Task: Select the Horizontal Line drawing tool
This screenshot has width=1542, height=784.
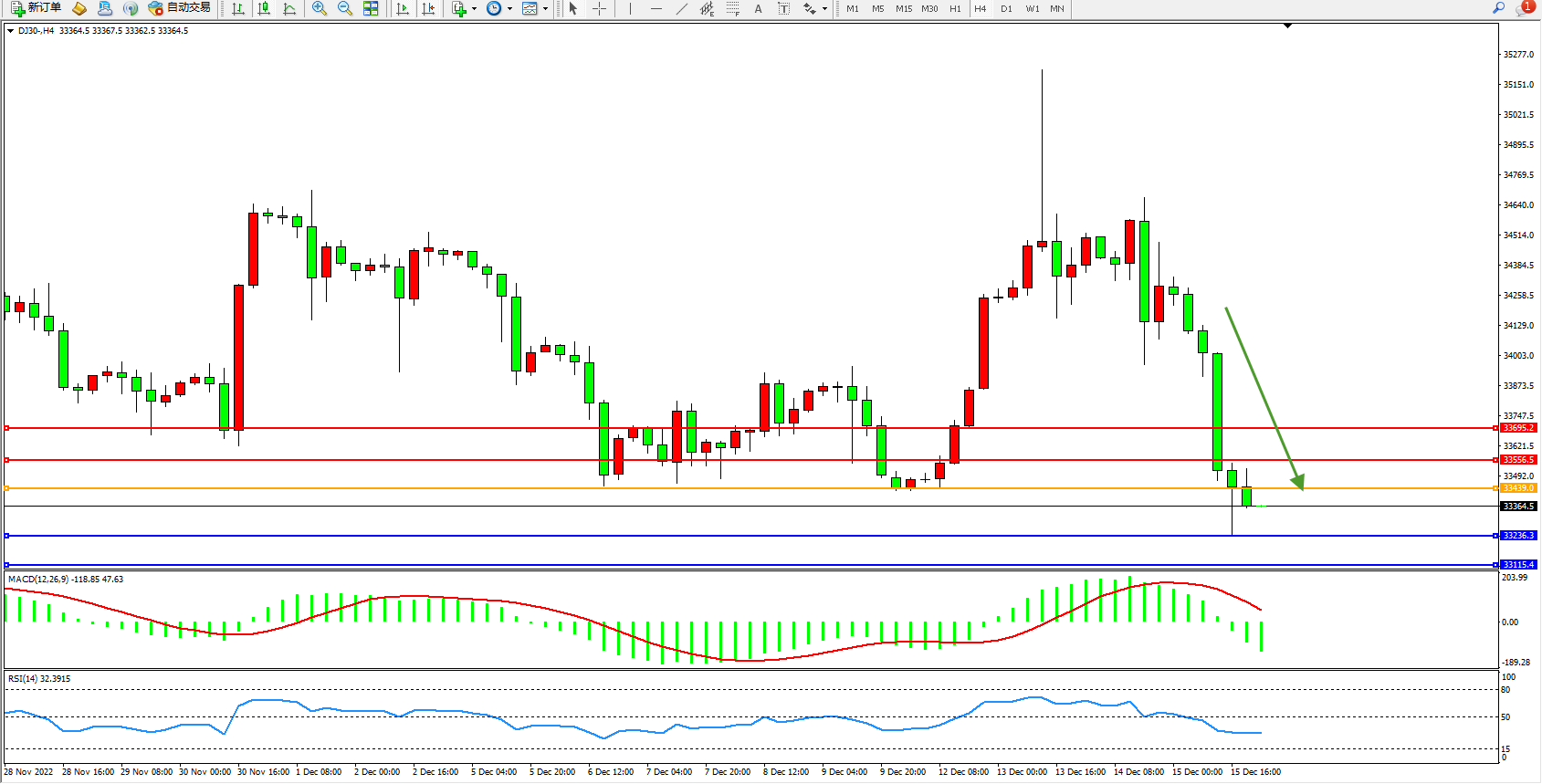Action: (656, 8)
